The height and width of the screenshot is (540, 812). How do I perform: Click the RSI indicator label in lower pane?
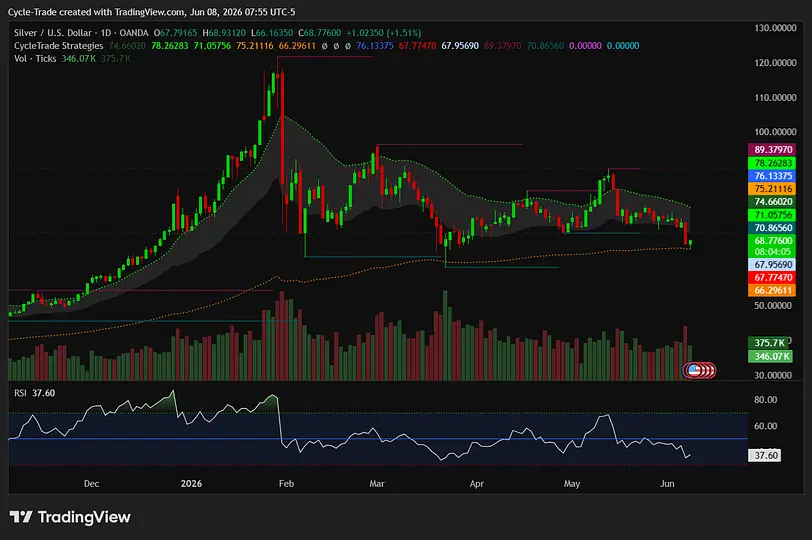coord(20,393)
